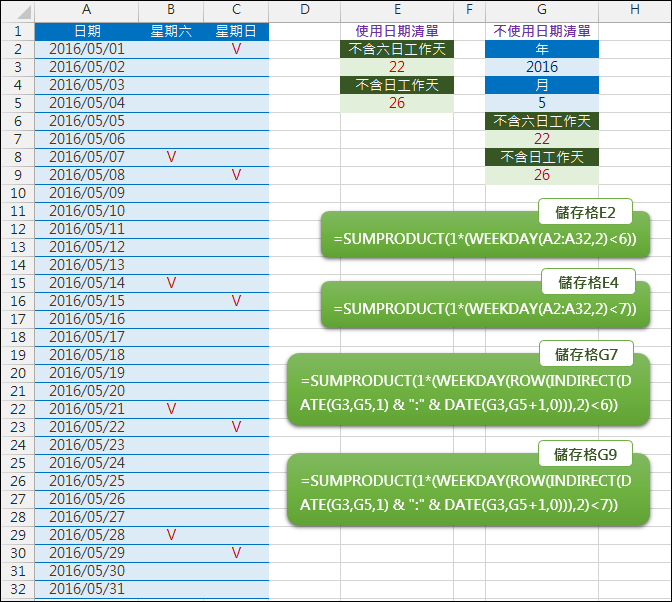Viewport: 672px width, 602px height.
Task: Click the V mark in row 23
Action: (x=236, y=427)
